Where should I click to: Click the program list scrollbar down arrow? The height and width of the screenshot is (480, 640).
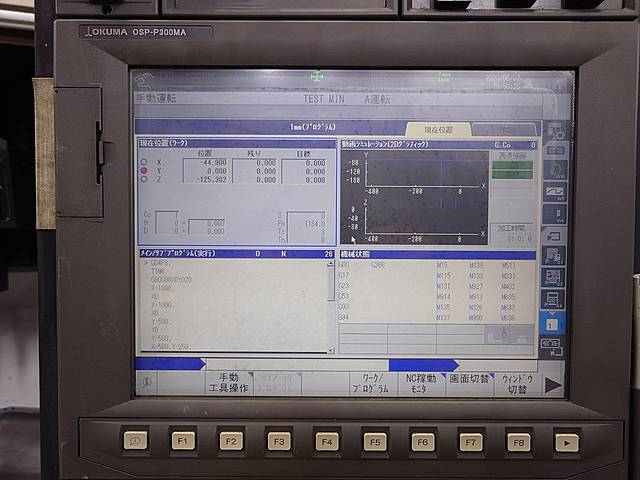331,350
